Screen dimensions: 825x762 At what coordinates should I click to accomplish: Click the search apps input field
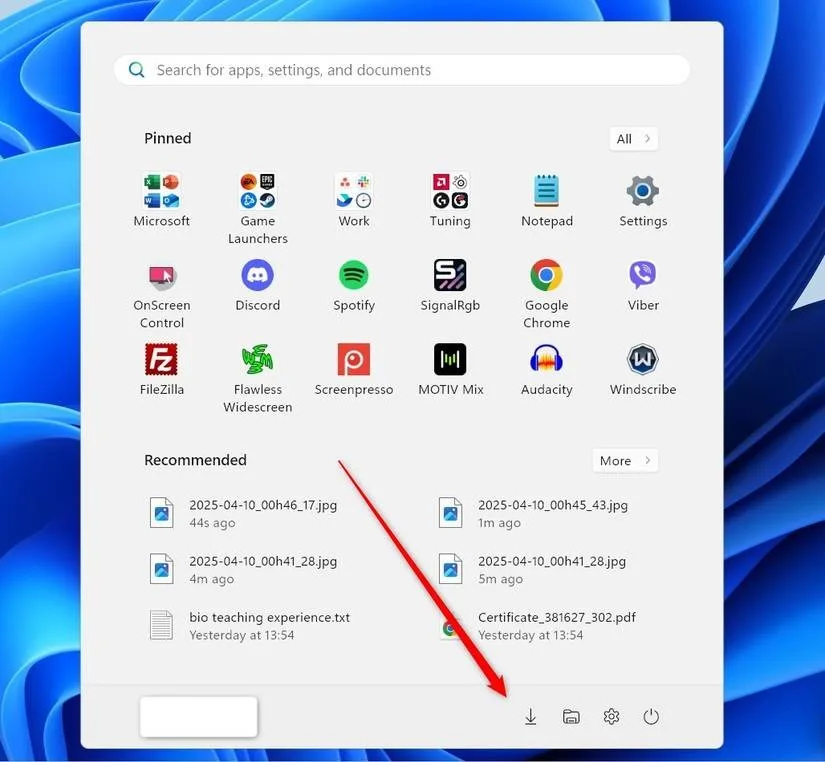402,69
